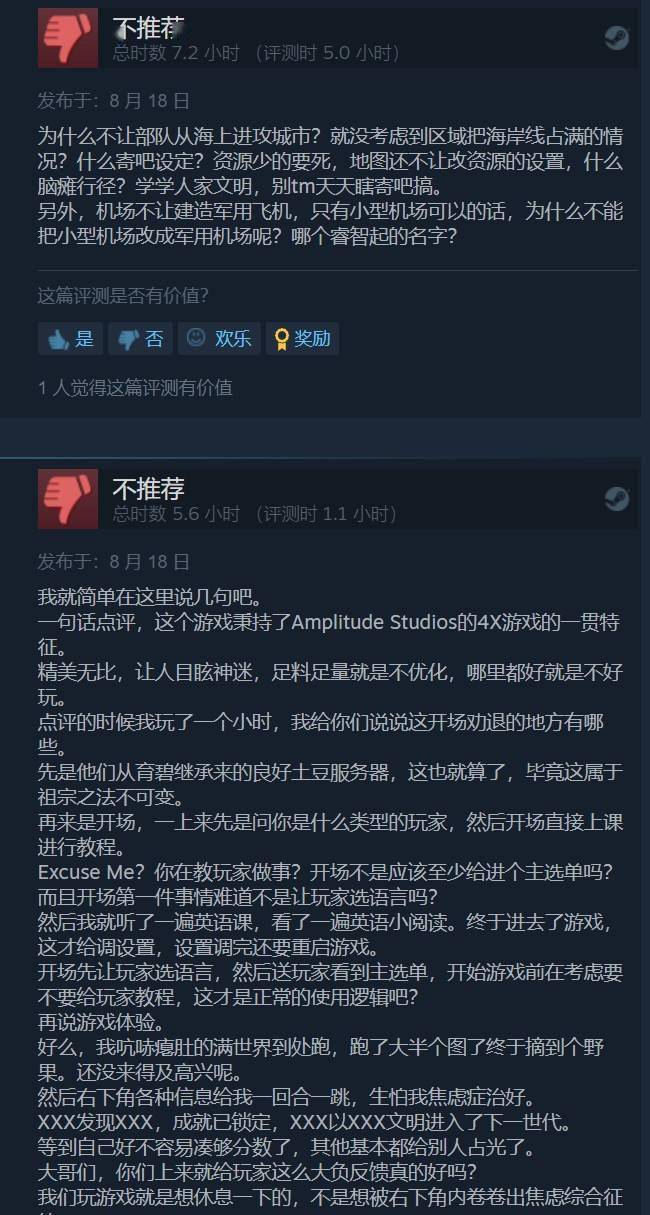The image size is (650, 1215).
Task: Click the Steam logo on second review
Action: pyautogui.click(x=616, y=499)
